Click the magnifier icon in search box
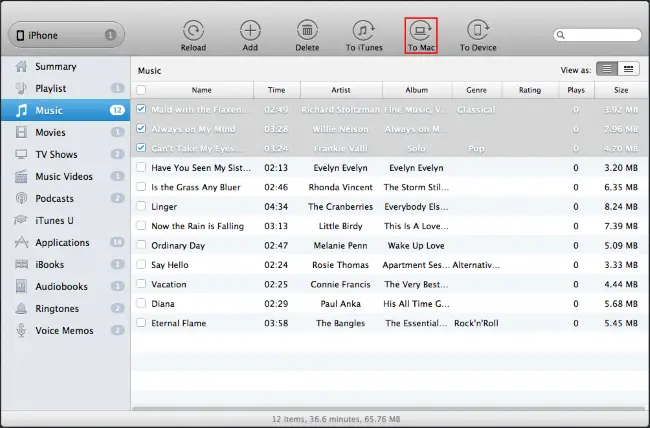 pos(560,35)
